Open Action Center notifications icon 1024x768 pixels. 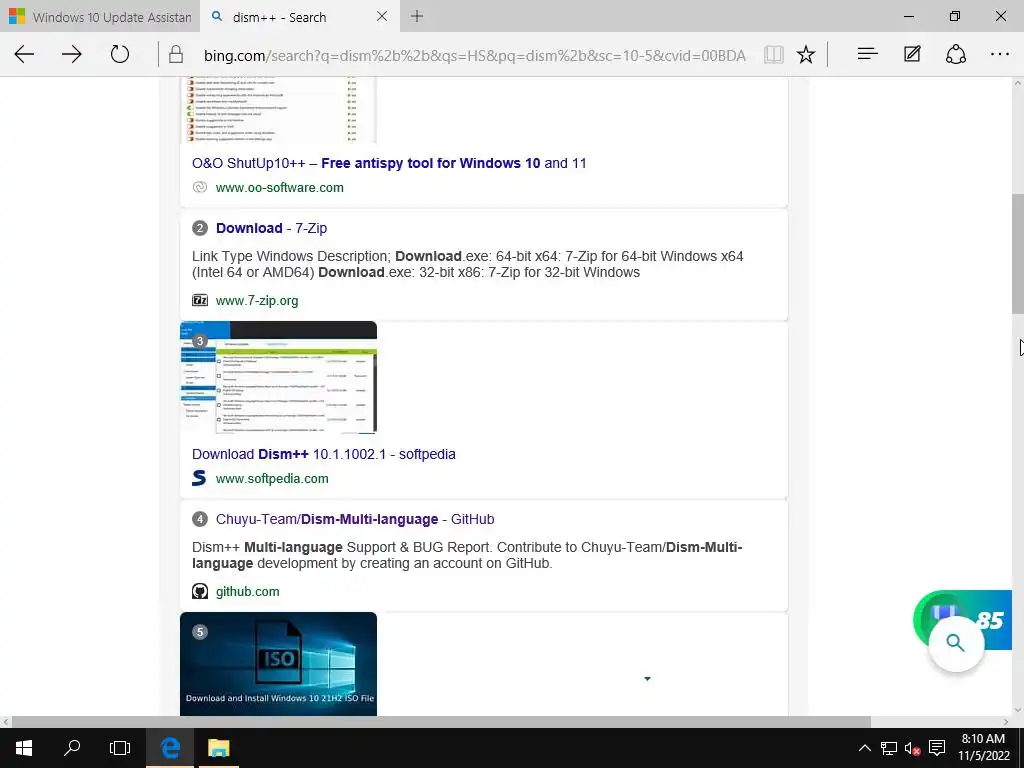point(936,748)
